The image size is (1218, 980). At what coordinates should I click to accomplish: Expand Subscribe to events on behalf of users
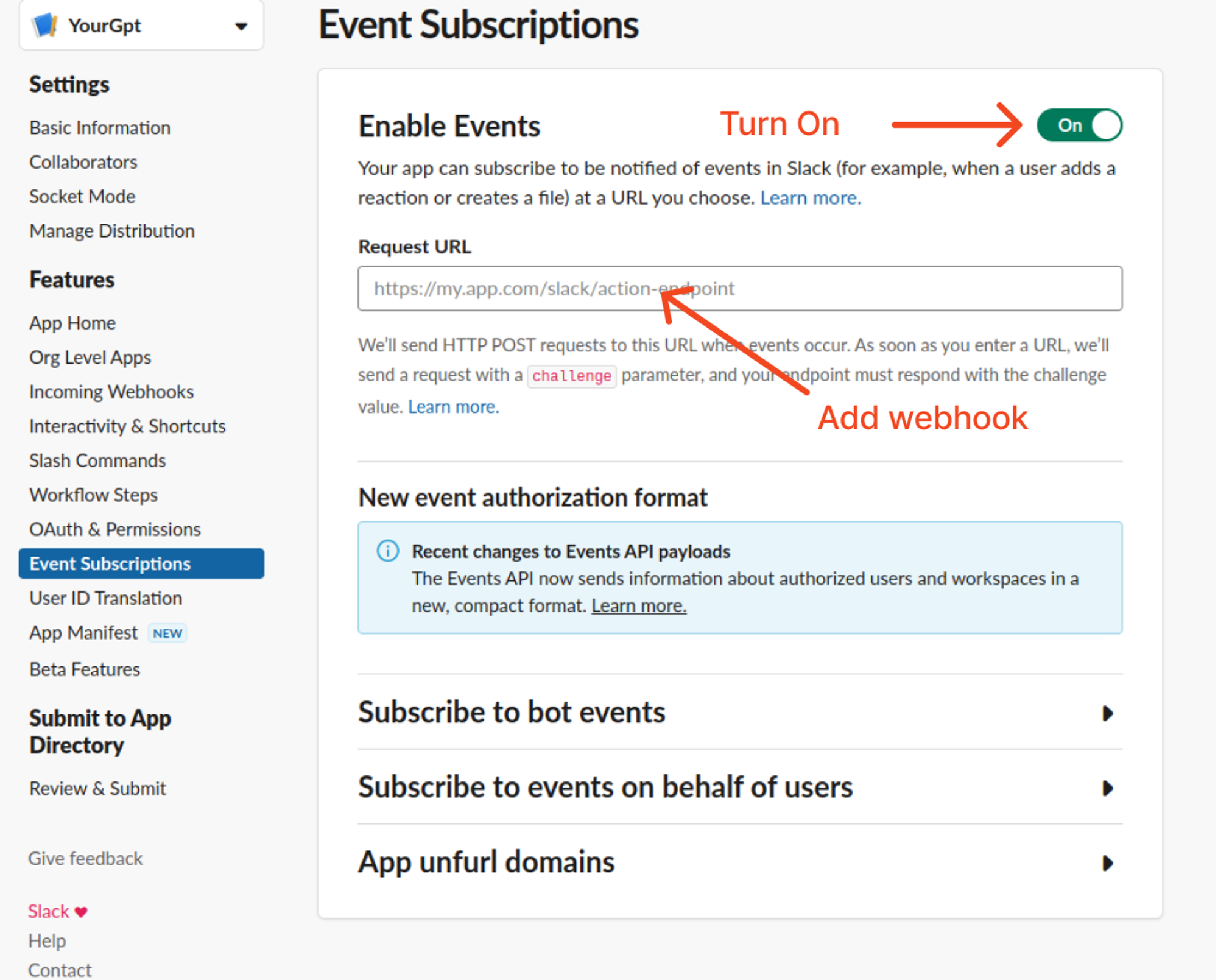tap(1107, 788)
